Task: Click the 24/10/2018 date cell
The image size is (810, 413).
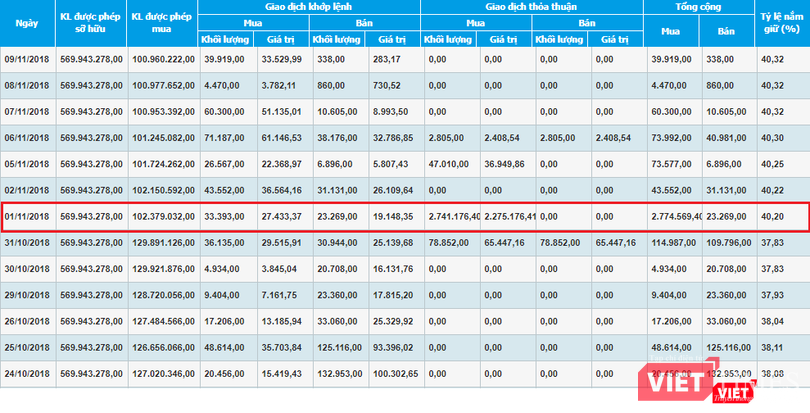Action: coord(27,372)
